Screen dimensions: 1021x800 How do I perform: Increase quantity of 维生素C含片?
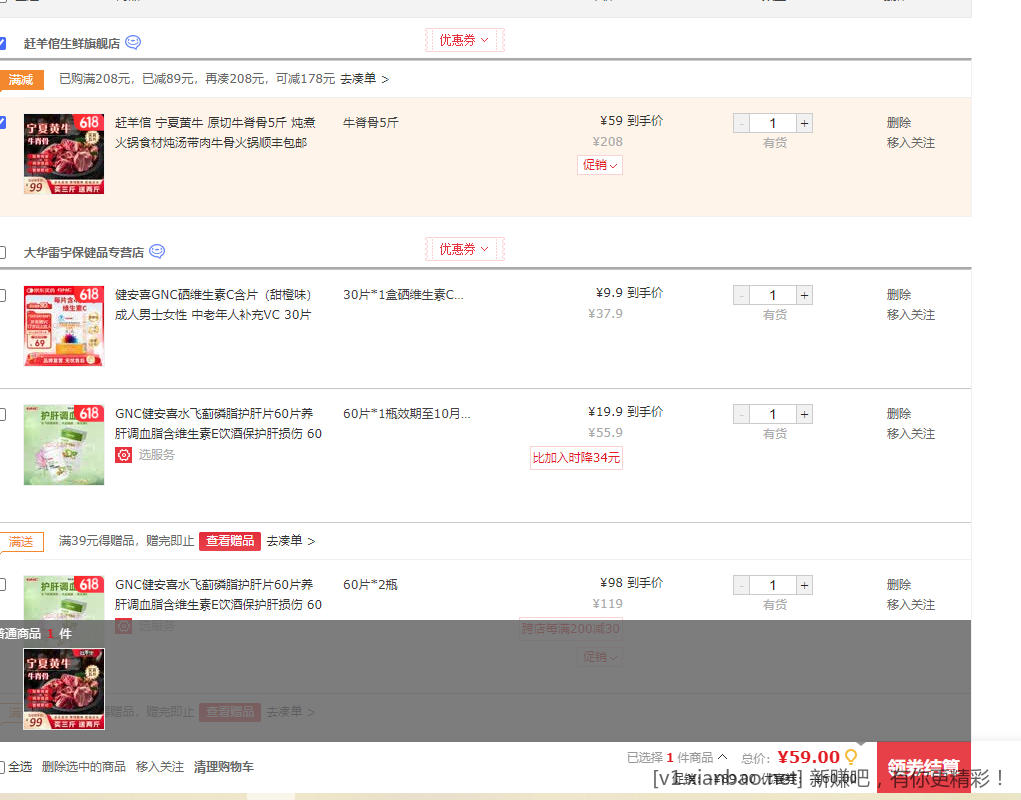pyautogui.click(x=804, y=295)
